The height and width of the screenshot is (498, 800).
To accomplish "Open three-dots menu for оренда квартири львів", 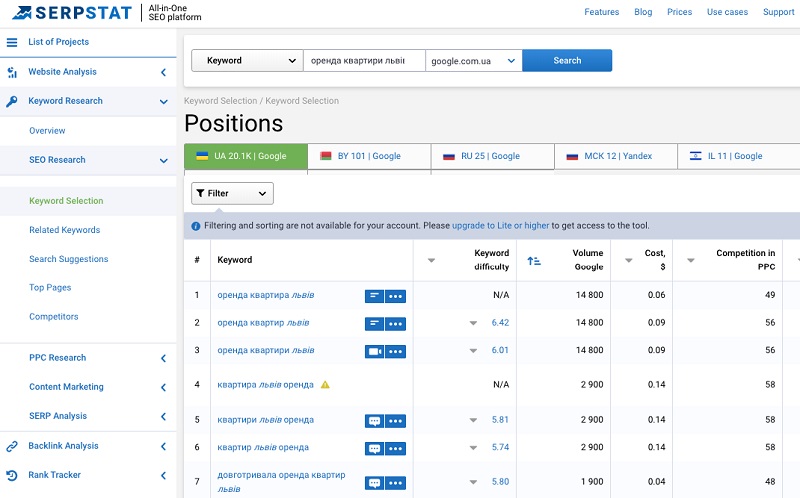I will [395, 351].
